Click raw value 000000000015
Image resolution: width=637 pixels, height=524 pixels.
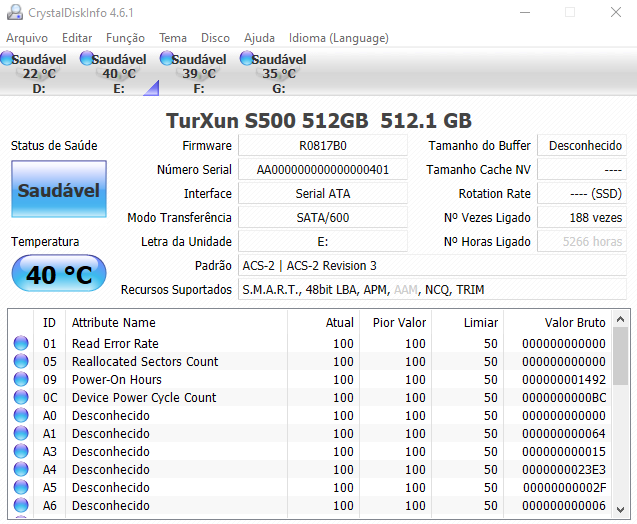[564, 452]
